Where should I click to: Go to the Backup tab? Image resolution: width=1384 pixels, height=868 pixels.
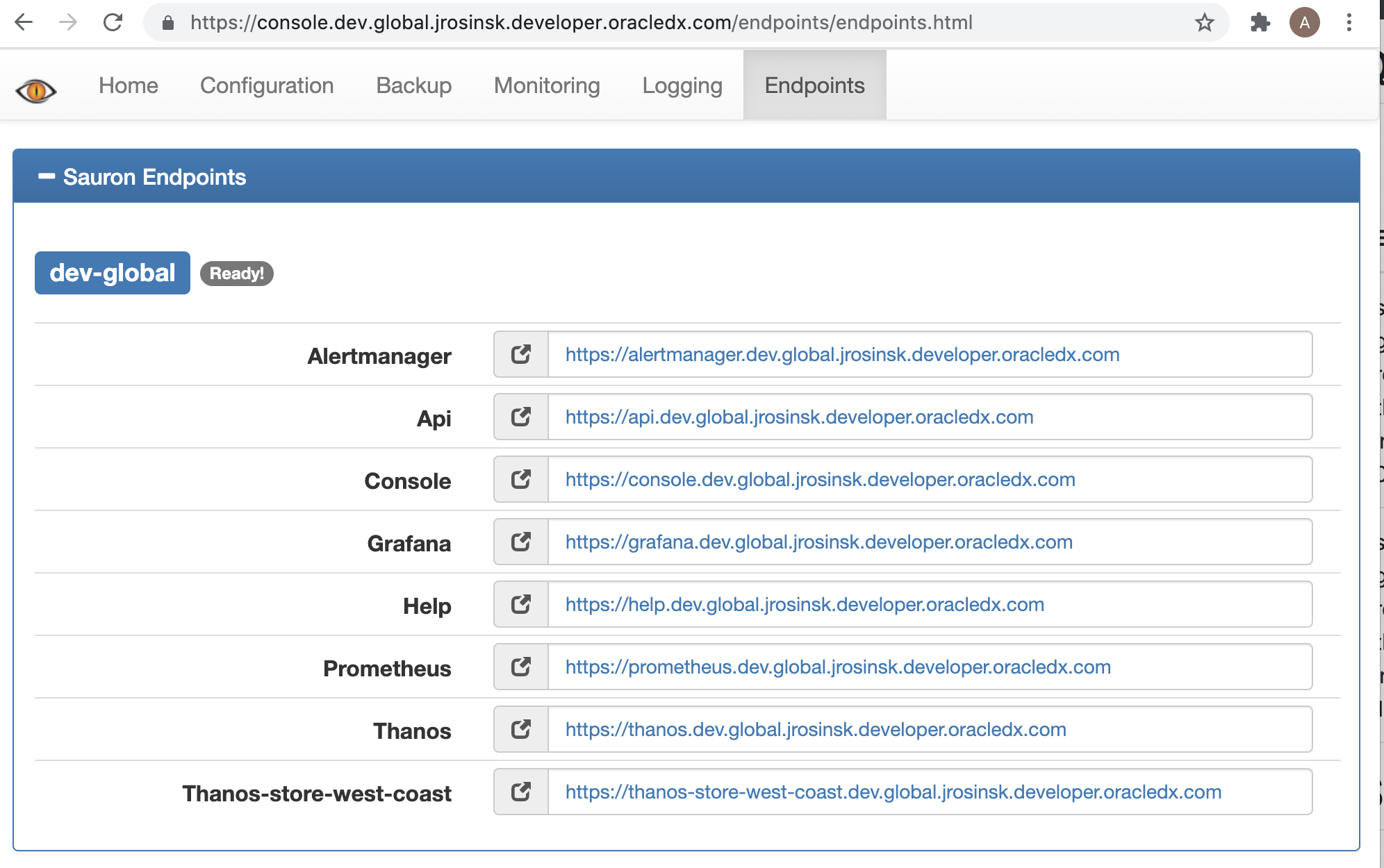(x=413, y=85)
